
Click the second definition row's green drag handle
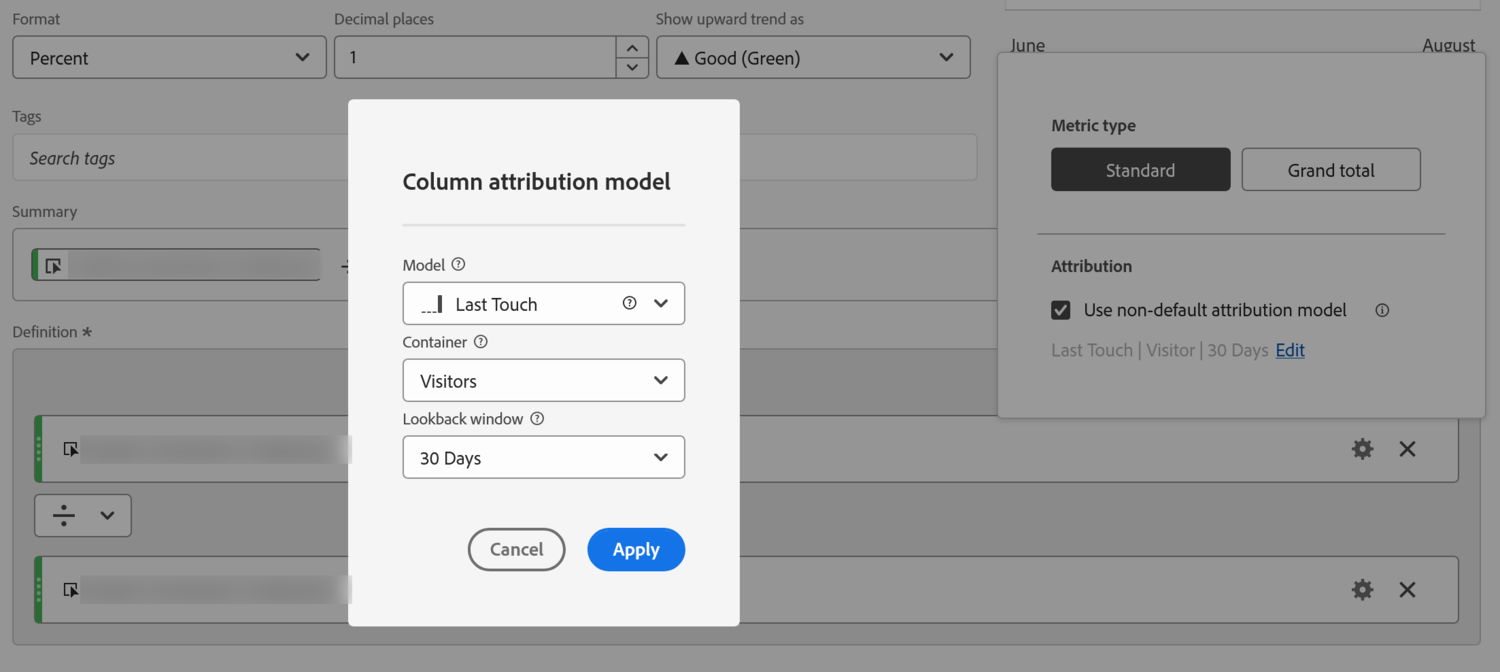[38, 590]
